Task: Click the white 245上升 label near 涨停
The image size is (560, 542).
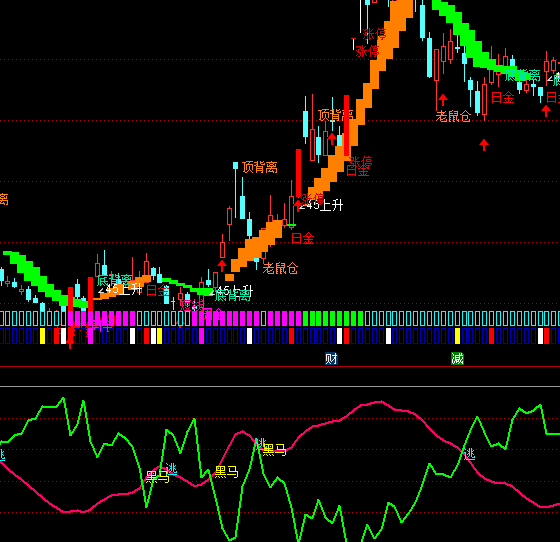Action: pos(321,205)
